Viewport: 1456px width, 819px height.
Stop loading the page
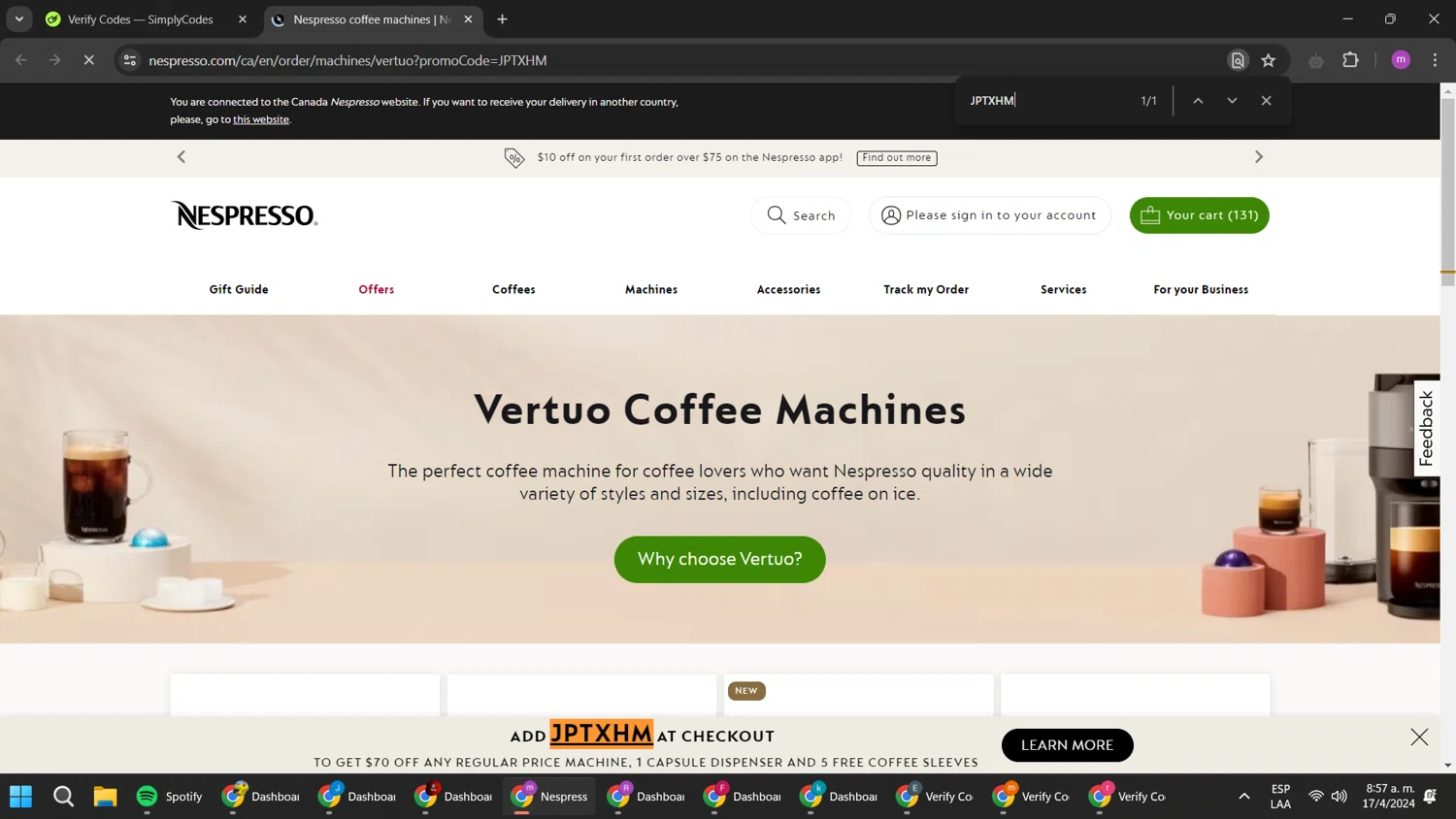coord(88,60)
